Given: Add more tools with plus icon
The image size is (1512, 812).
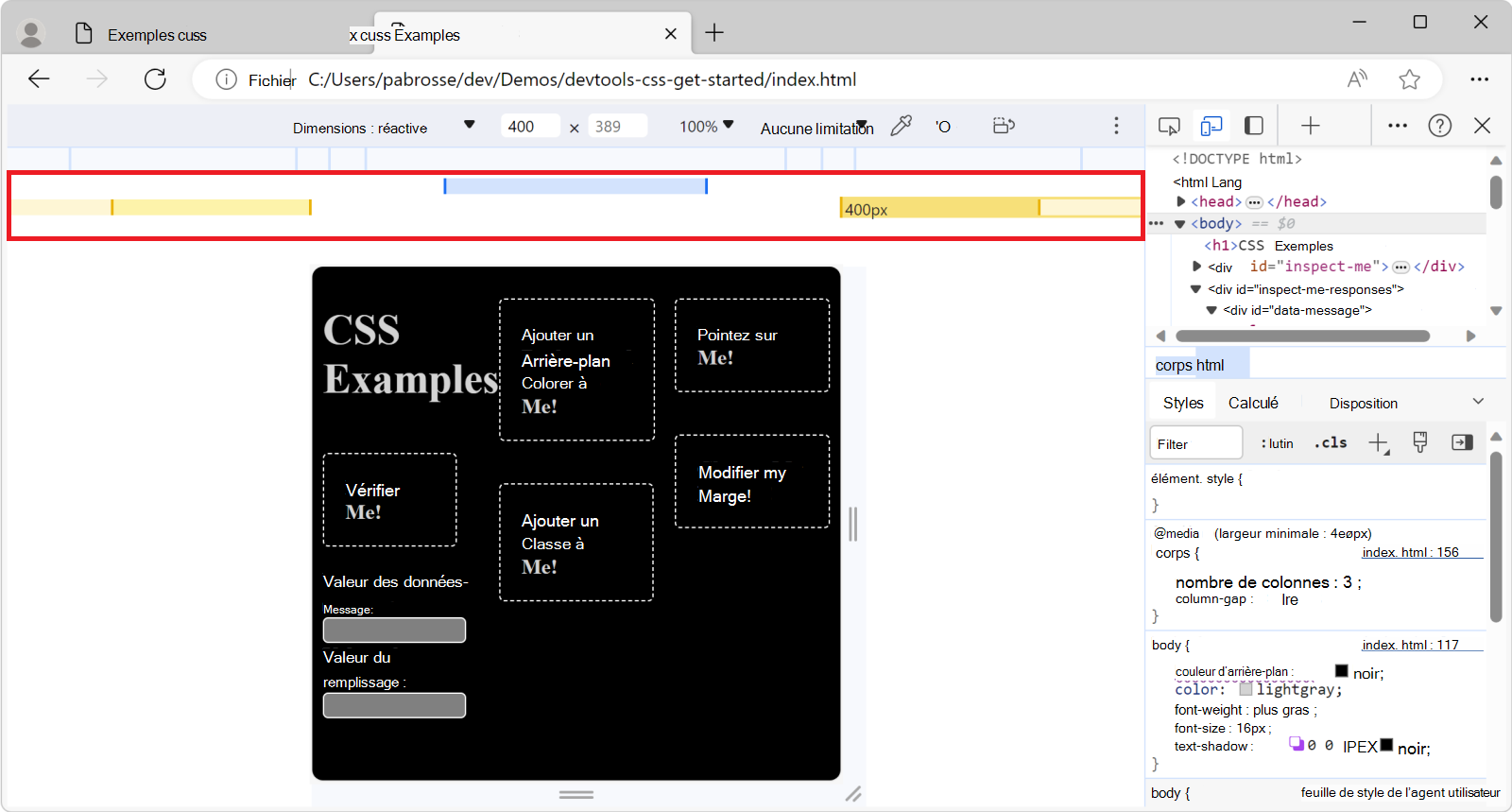Looking at the screenshot, I should click(1311, 126).
